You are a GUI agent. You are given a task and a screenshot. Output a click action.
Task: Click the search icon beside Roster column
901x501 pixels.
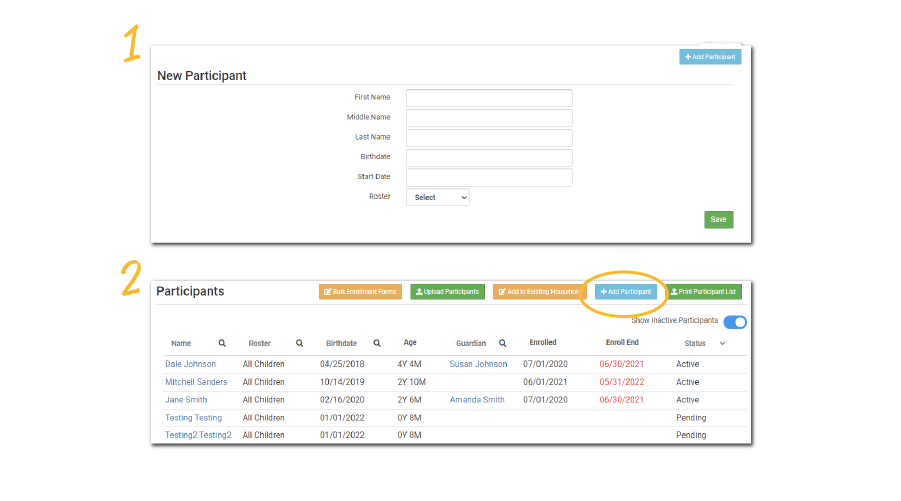click(299, 343)
